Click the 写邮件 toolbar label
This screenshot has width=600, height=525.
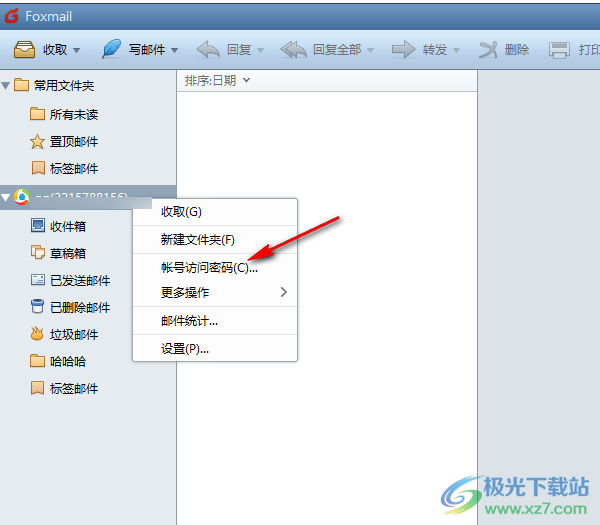pos(147,50)
